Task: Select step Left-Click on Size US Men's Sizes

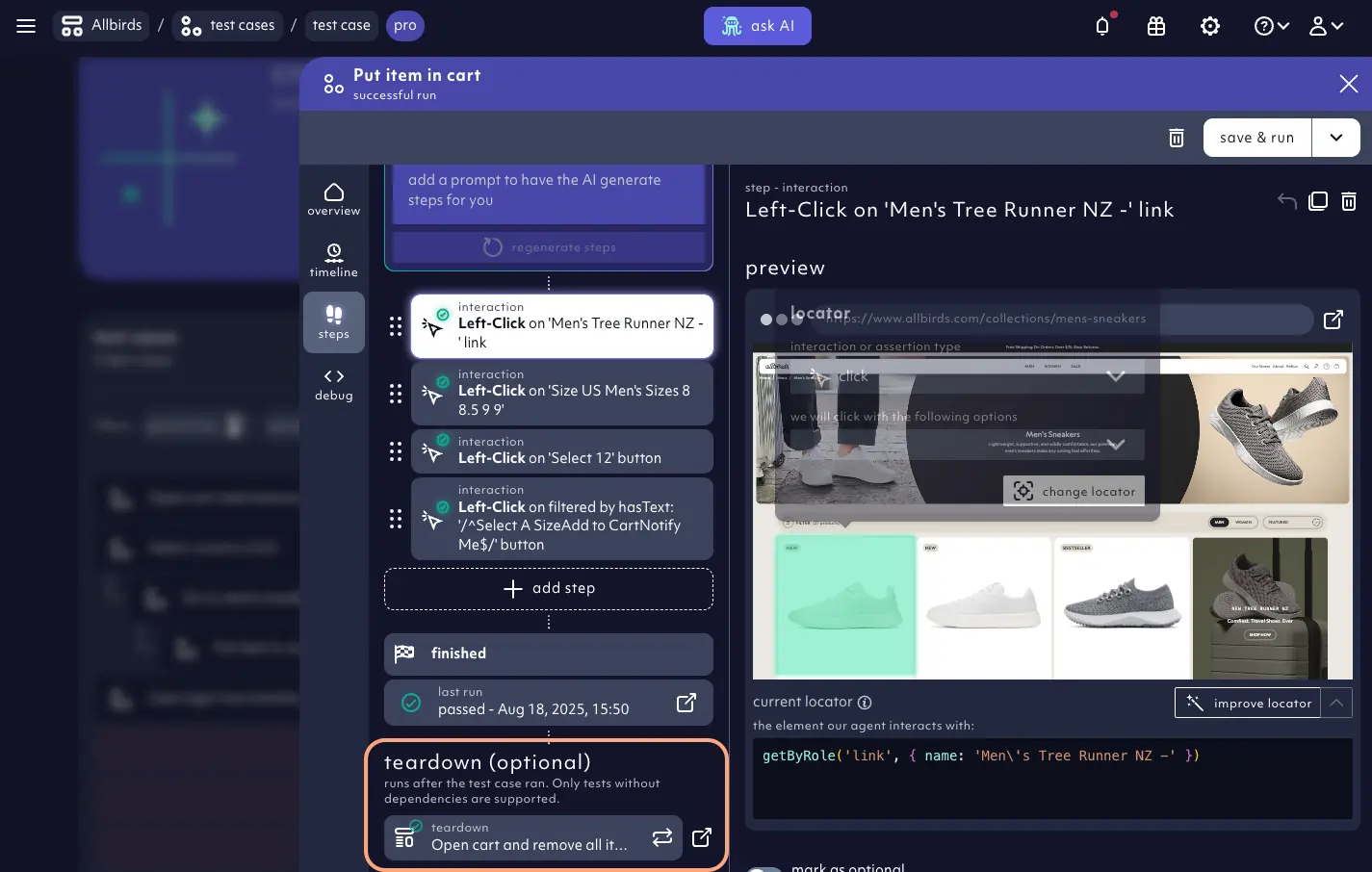Action: [x=562, y=394]
